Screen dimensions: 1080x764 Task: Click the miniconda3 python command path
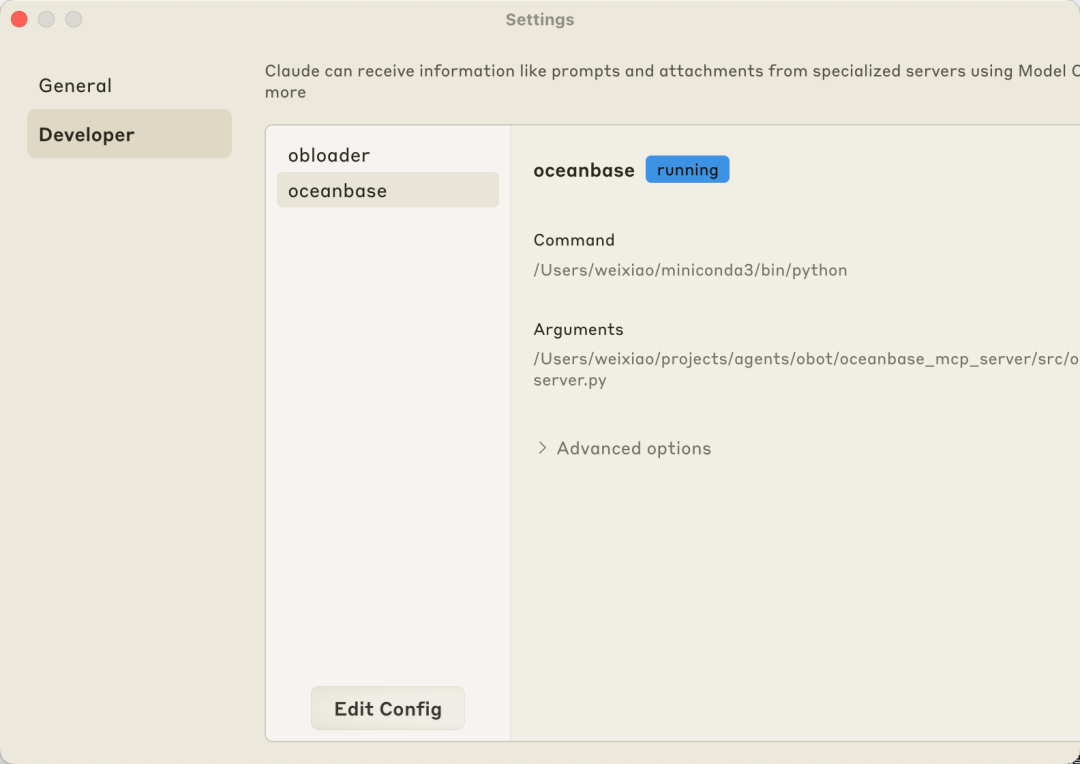coord(690,270)
